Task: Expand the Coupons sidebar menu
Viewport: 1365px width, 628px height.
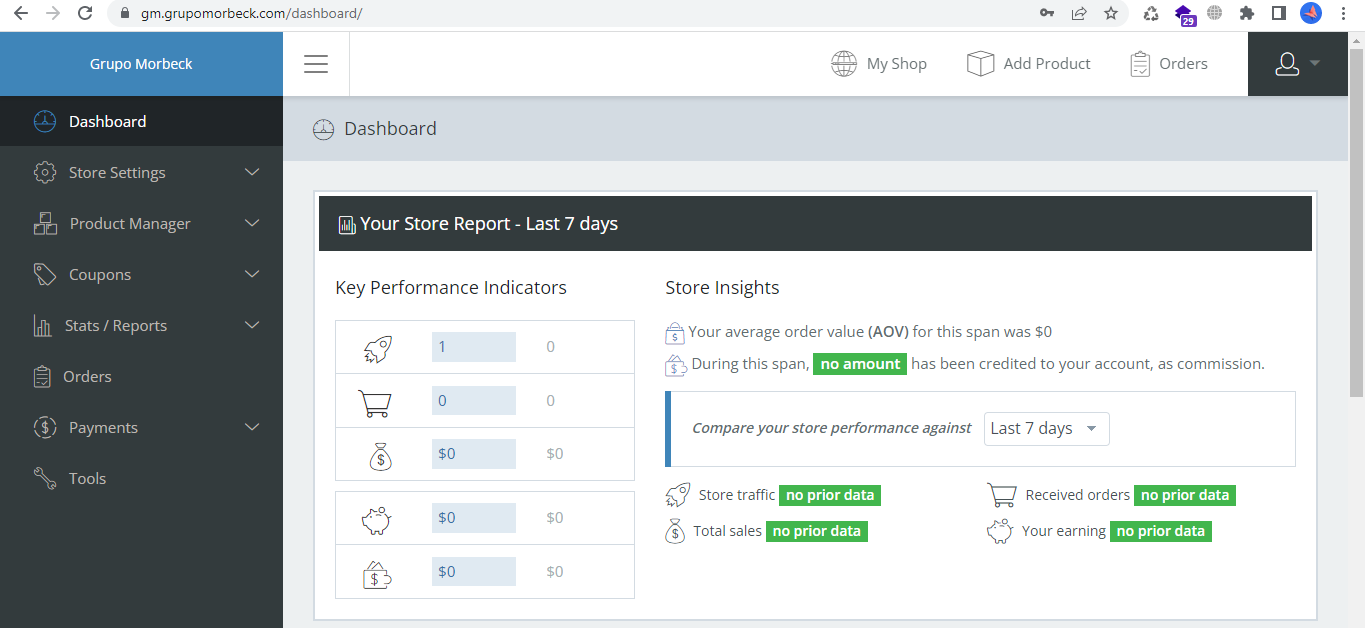Action: click(141, 275)
